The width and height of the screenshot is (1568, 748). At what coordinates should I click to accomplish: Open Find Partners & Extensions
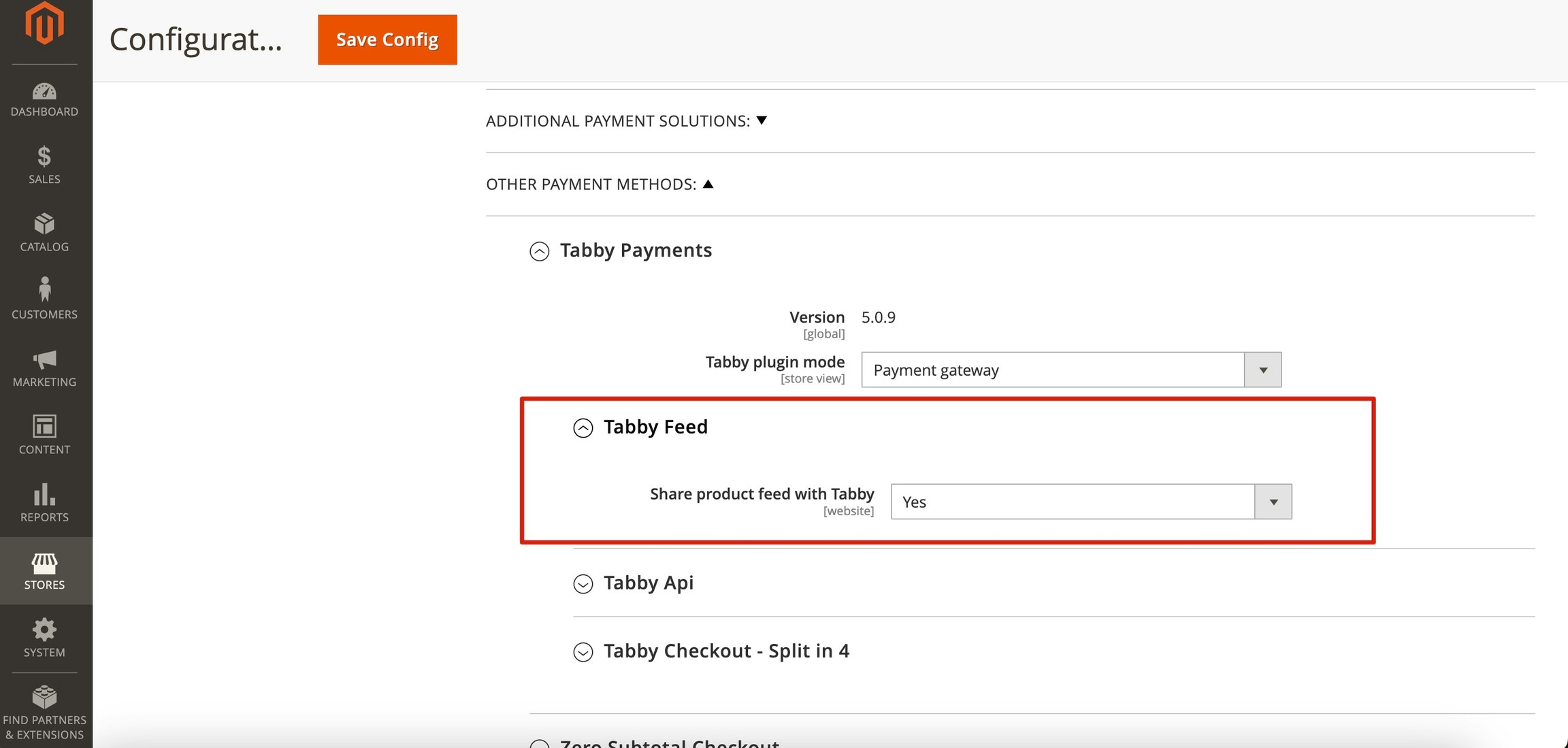tap(45, 713)
